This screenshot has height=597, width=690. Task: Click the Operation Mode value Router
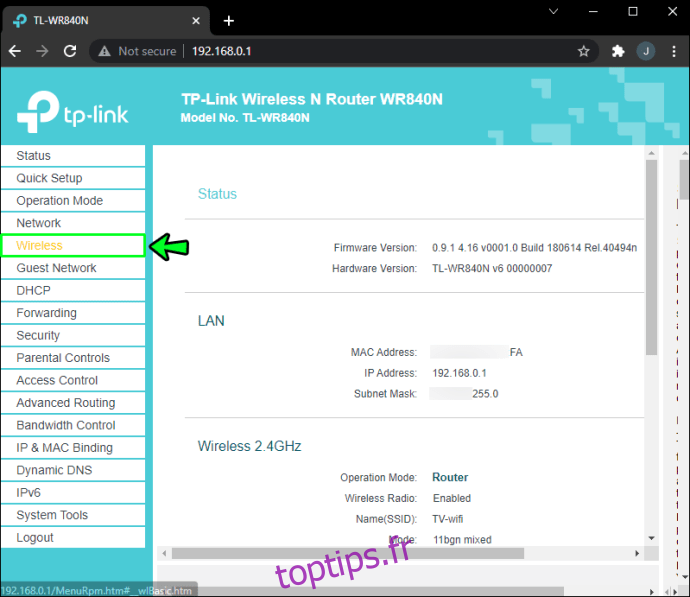pyautogui.click(x=450, y=477)
